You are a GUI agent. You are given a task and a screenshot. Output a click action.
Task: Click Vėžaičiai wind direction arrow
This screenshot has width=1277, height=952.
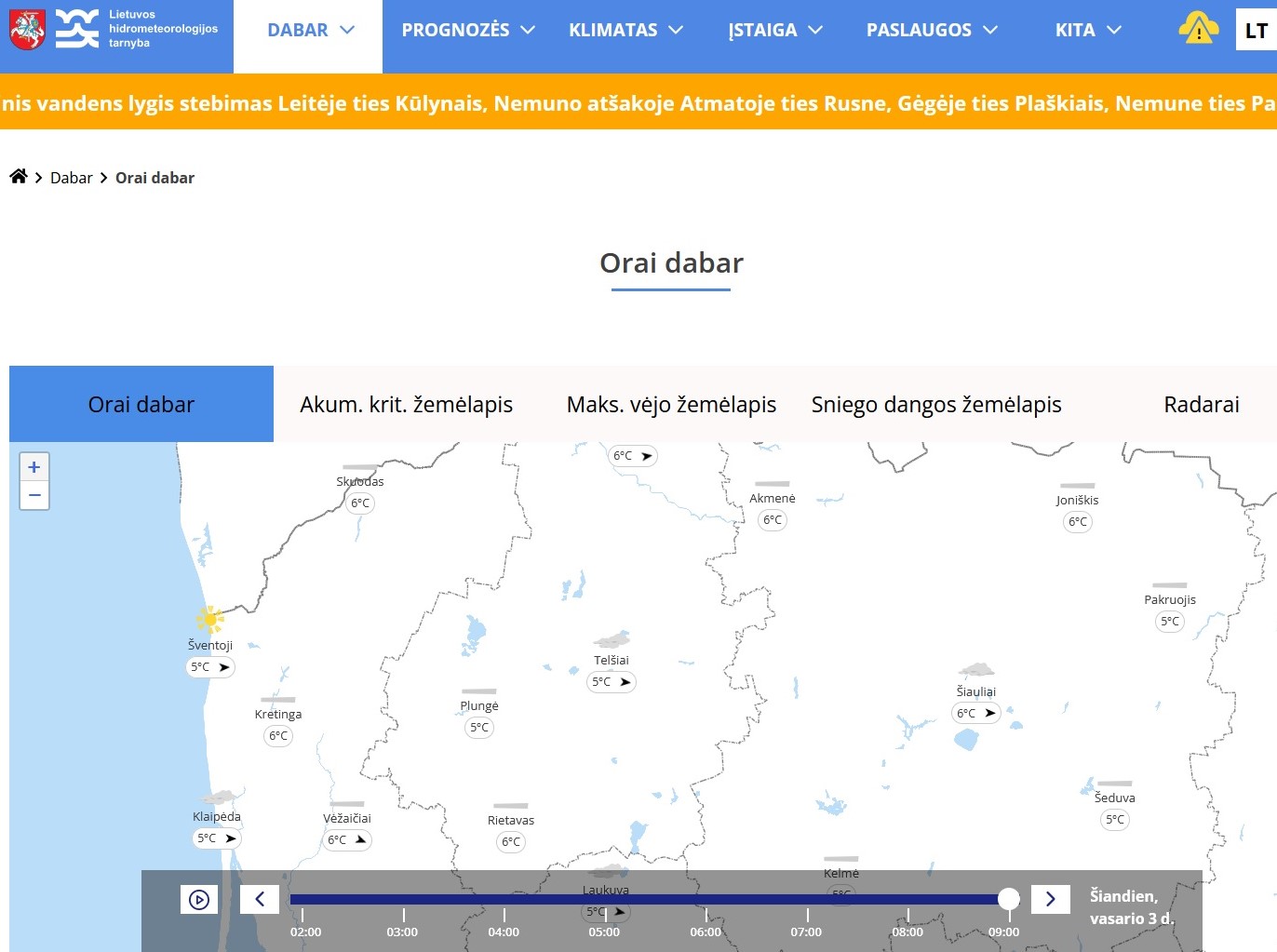361,840
